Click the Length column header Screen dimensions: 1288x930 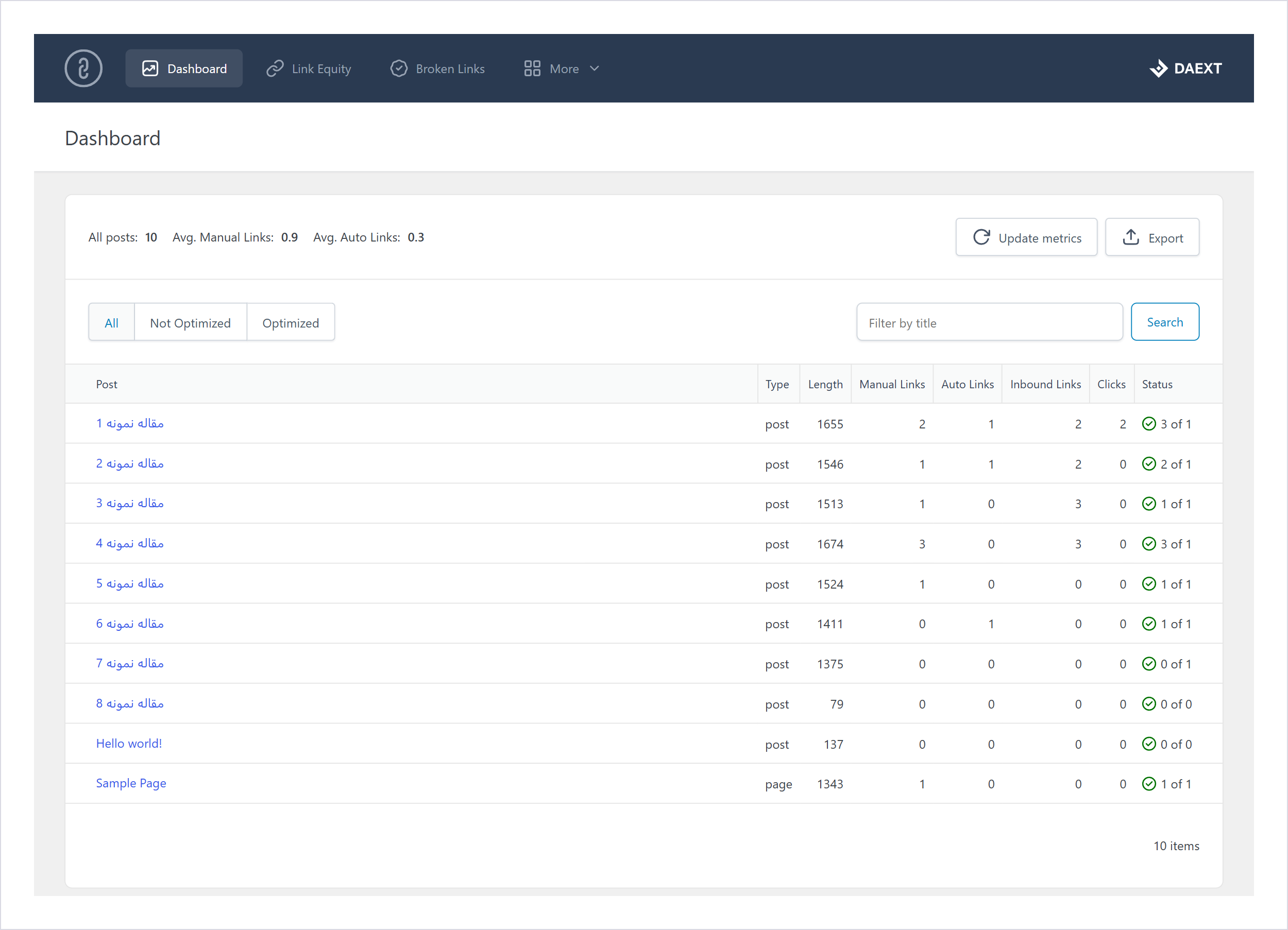(825, 384)
